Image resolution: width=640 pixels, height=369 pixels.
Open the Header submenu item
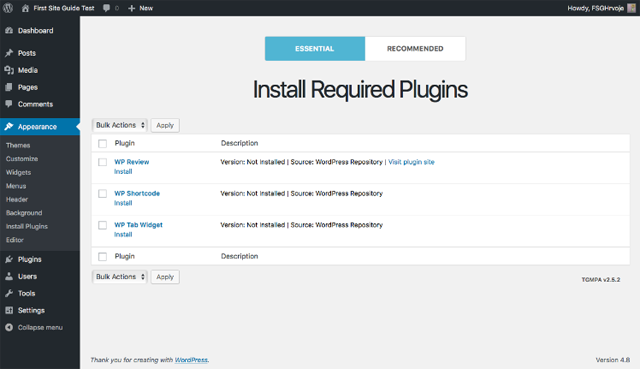(17, 199)
